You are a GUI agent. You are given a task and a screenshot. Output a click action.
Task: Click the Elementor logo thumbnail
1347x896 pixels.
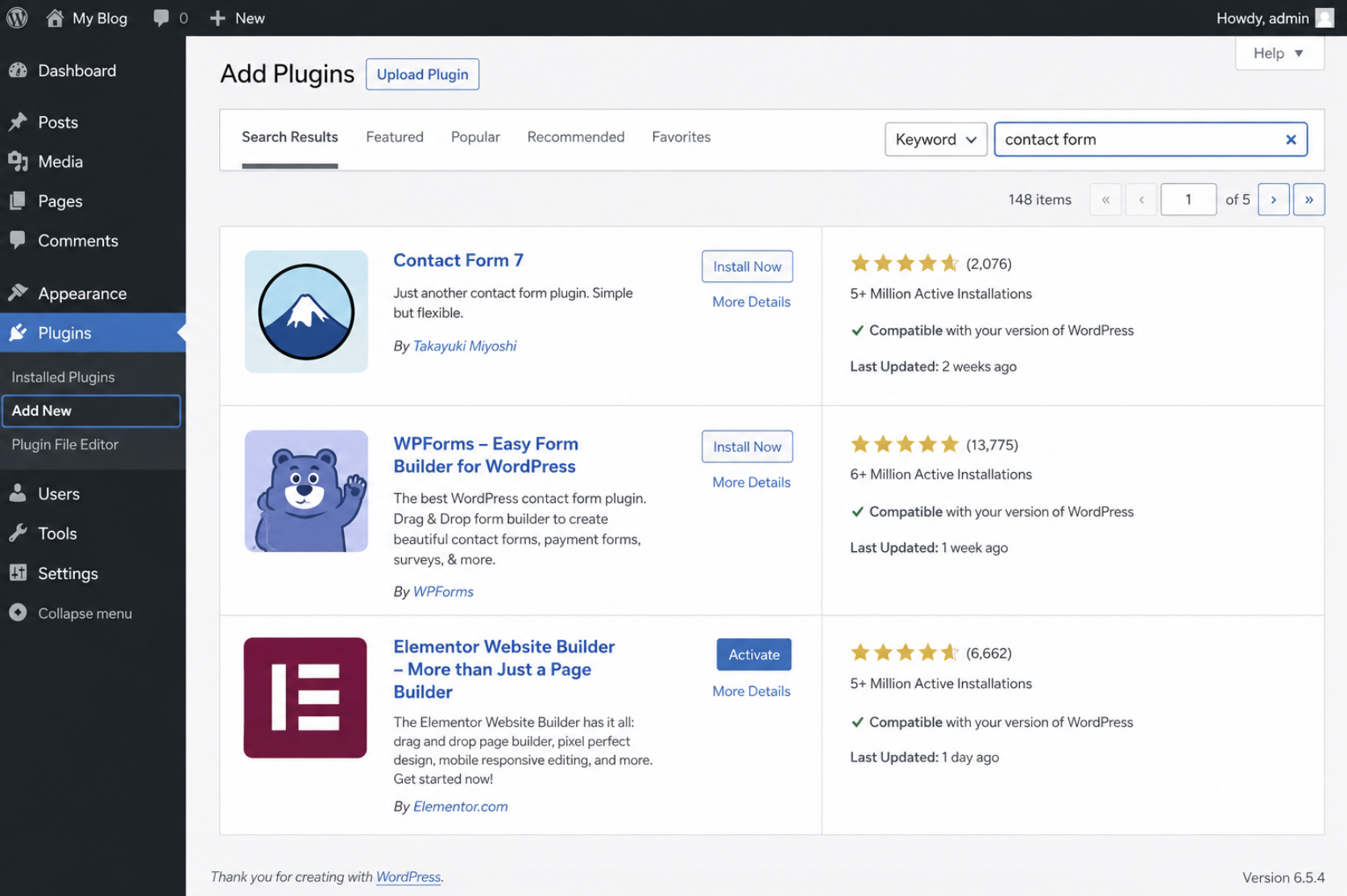(x=305, y=698)
